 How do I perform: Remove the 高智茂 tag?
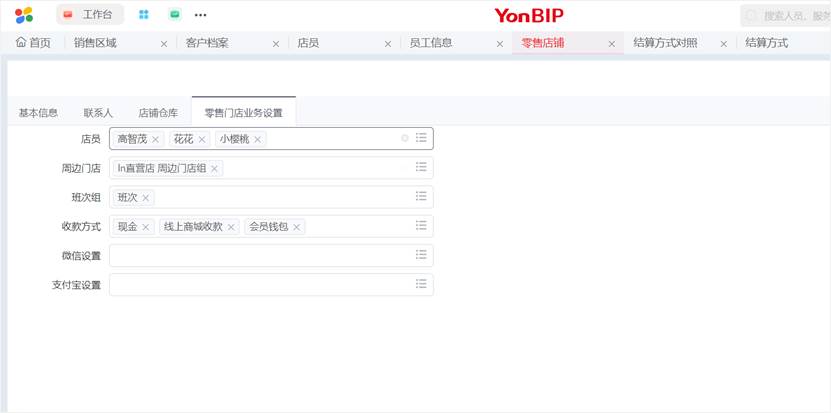coord(155,140)
